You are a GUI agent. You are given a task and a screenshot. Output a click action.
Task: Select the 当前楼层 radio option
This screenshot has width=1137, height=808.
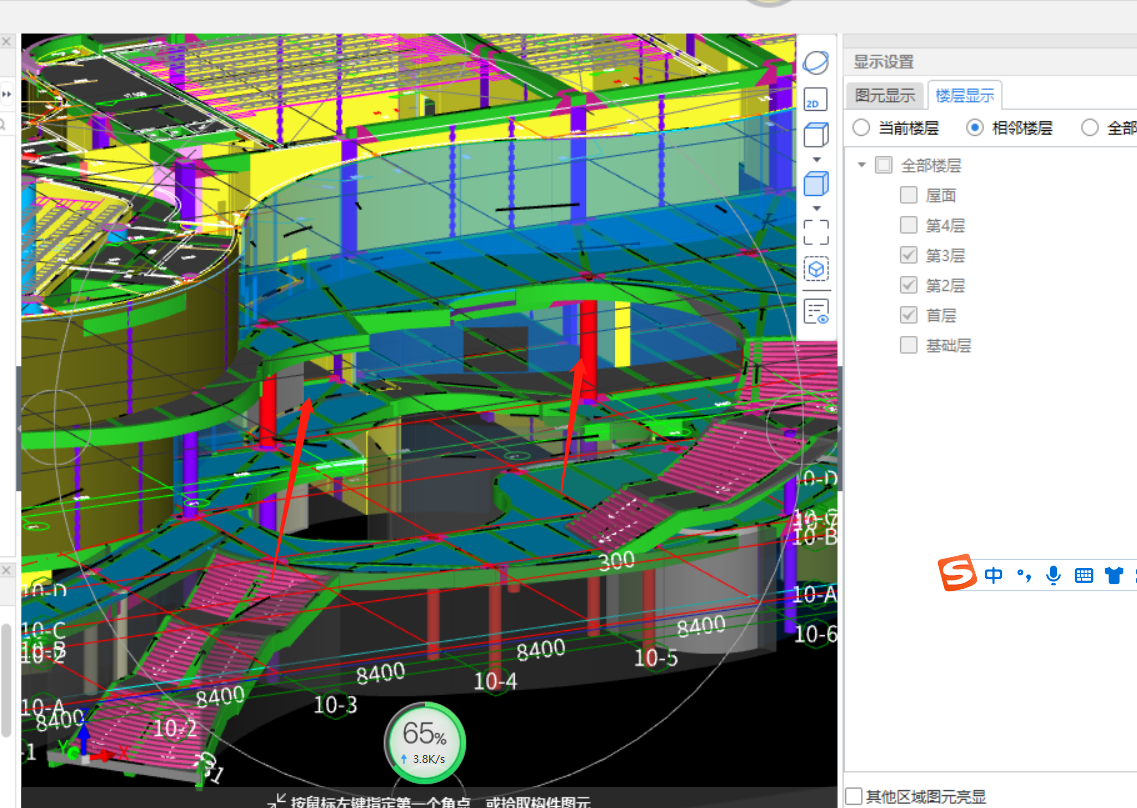(861, 128)
